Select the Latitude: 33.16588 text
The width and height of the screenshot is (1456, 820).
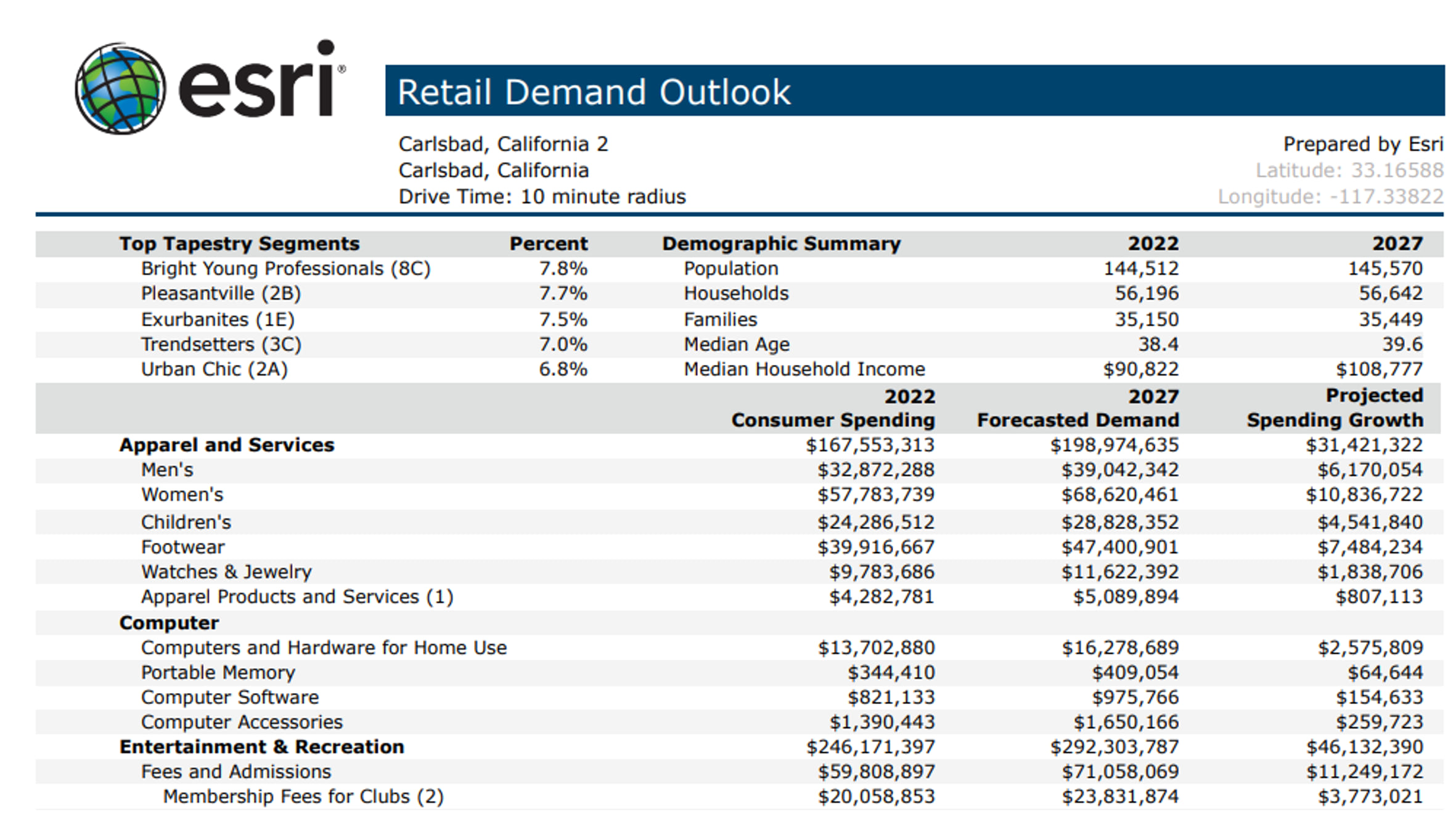click(1349, 170)
